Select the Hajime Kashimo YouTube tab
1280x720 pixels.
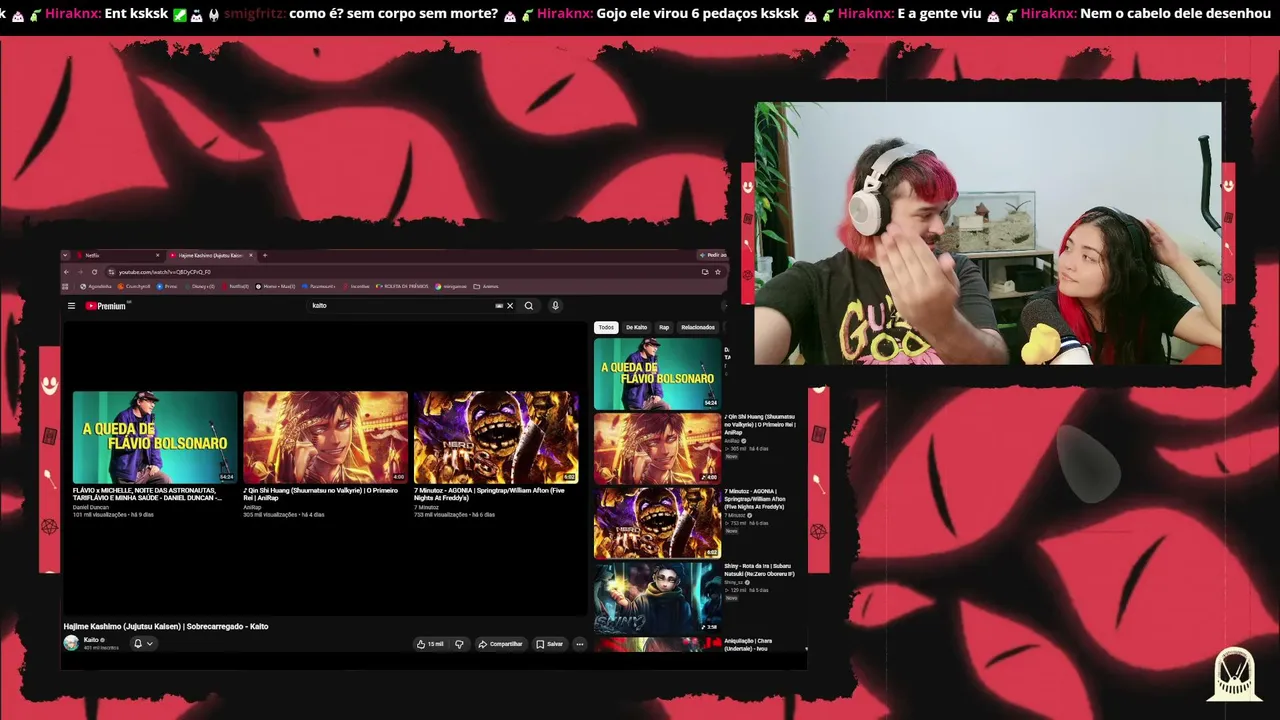(x=211, y=256)
